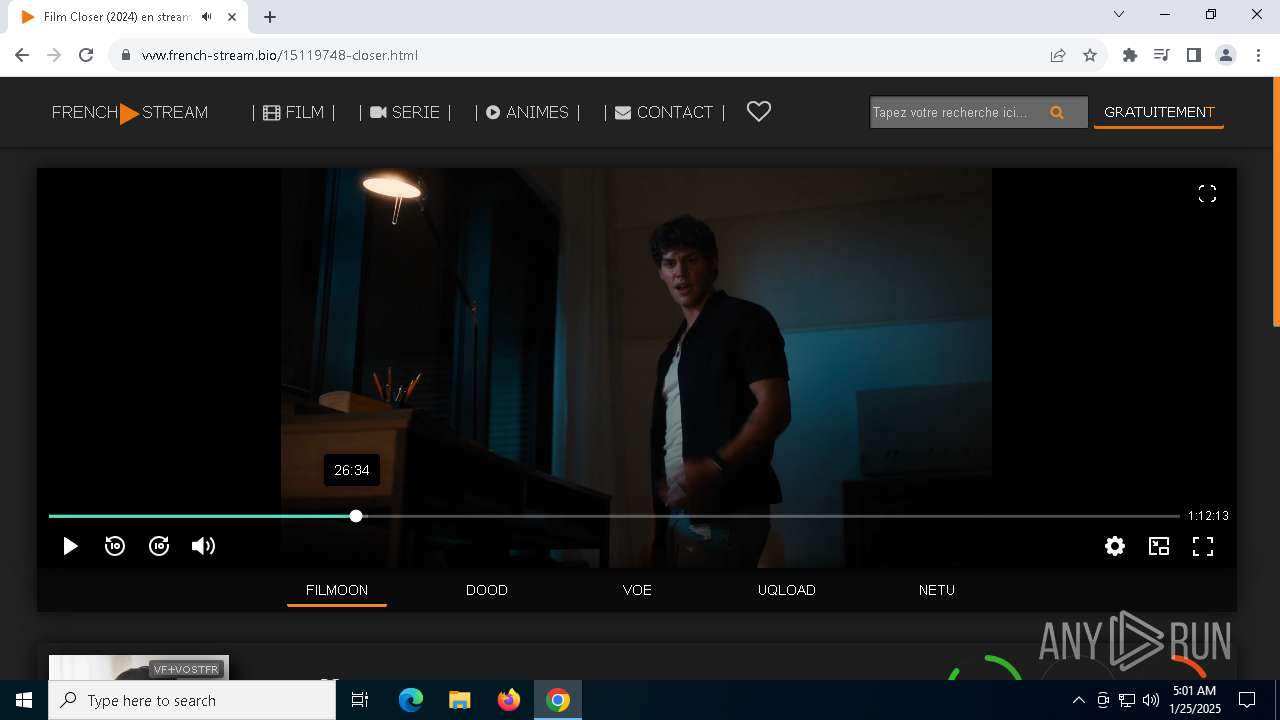This screenshot has width=1280, height=720.
Task: Show hidden system tray icons
Action: tap(1079, 700)
